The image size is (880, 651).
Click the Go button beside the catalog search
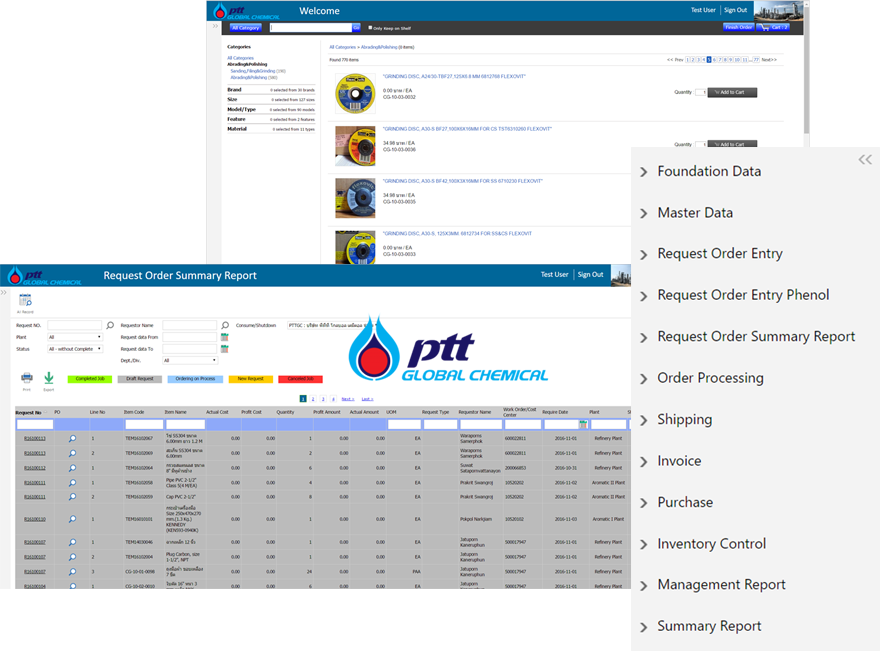356,27
